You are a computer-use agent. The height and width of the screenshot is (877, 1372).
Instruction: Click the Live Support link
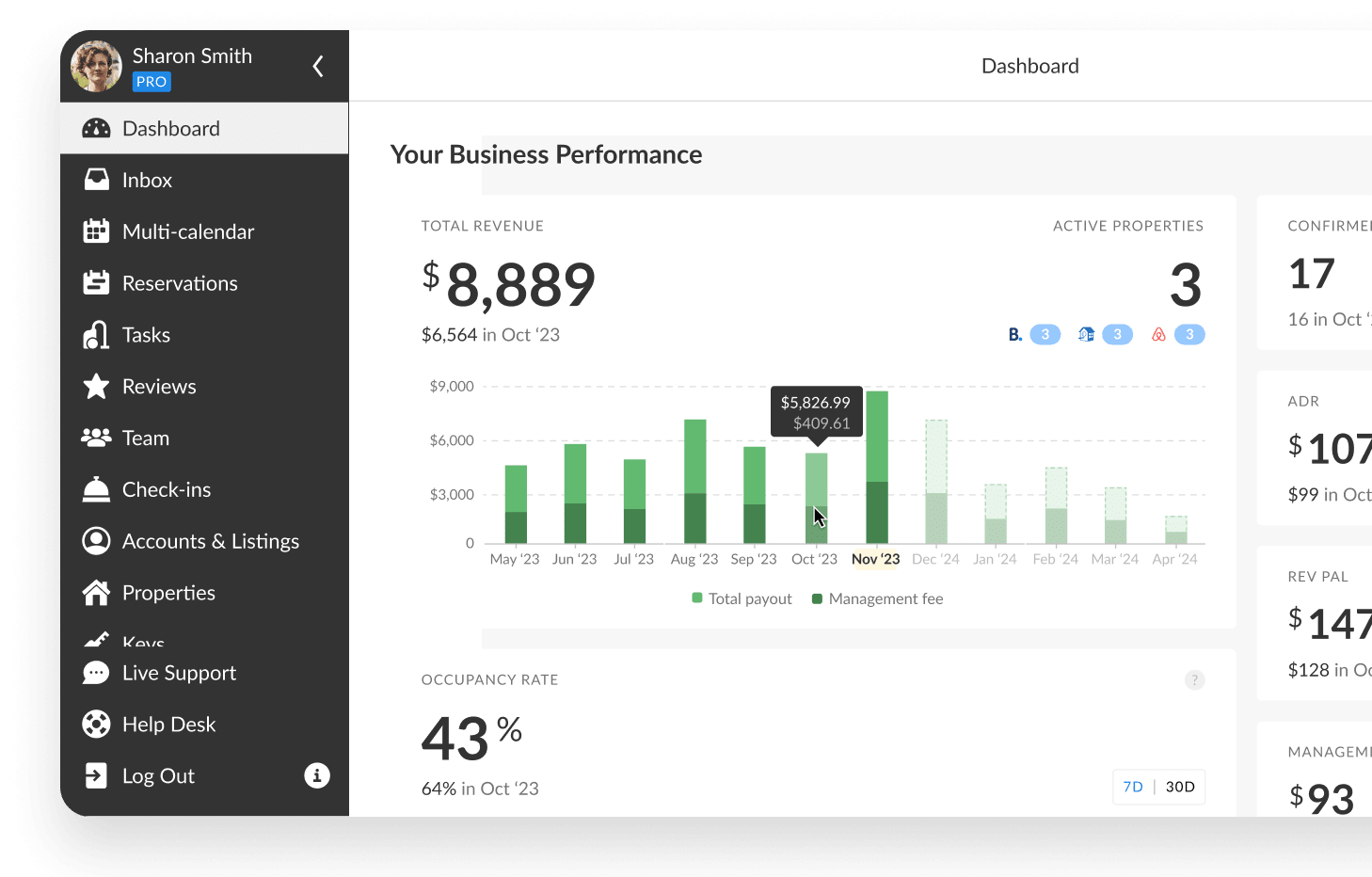[x=179, y=672]
